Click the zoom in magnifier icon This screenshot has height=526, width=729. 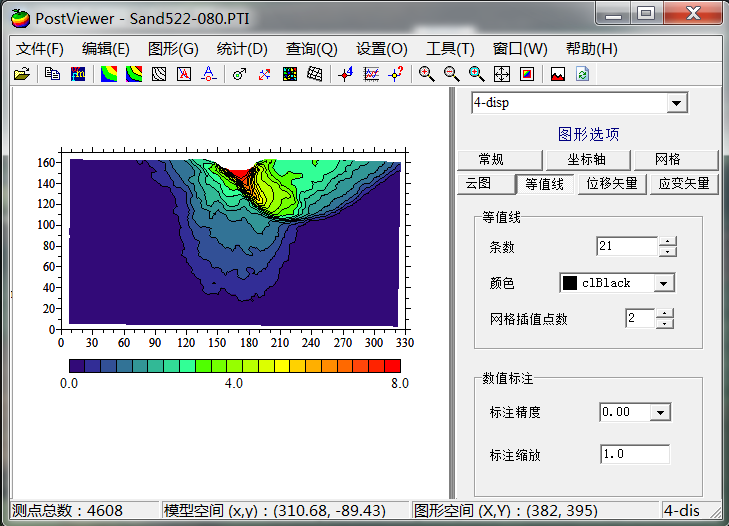coord(426,74)
